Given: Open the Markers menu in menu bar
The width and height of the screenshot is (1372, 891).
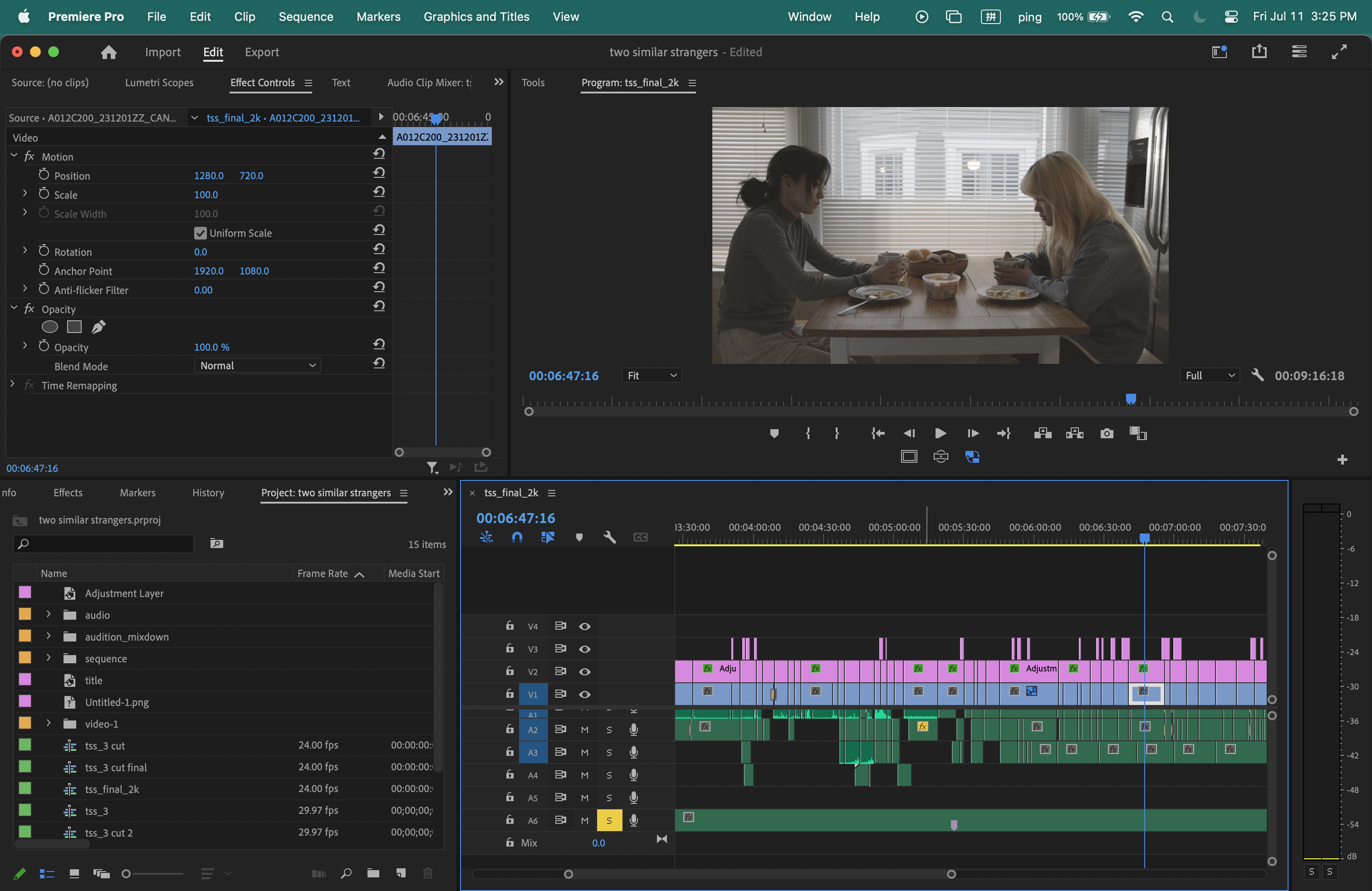Looking at the screenshot, I should tap(378, 17).
